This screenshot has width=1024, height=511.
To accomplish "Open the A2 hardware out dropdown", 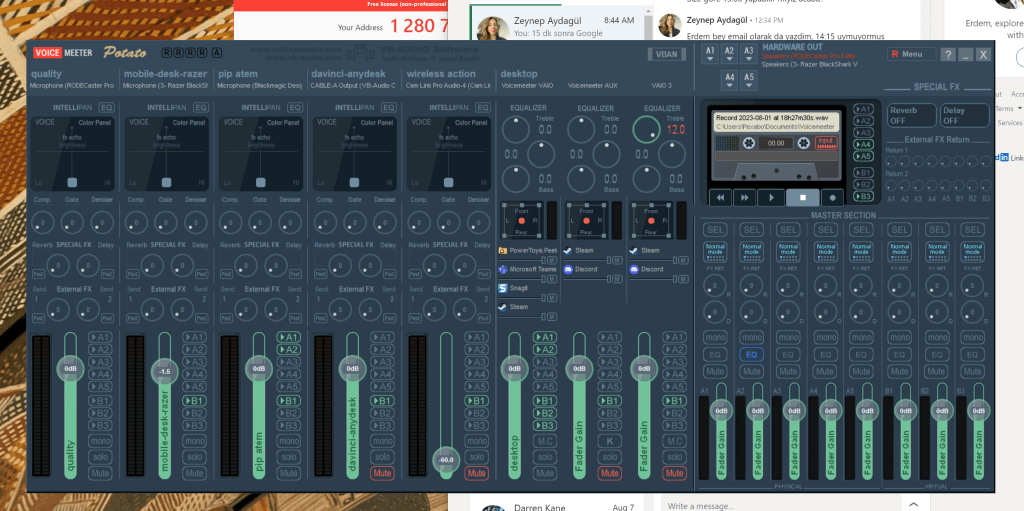I will (729, 54).
